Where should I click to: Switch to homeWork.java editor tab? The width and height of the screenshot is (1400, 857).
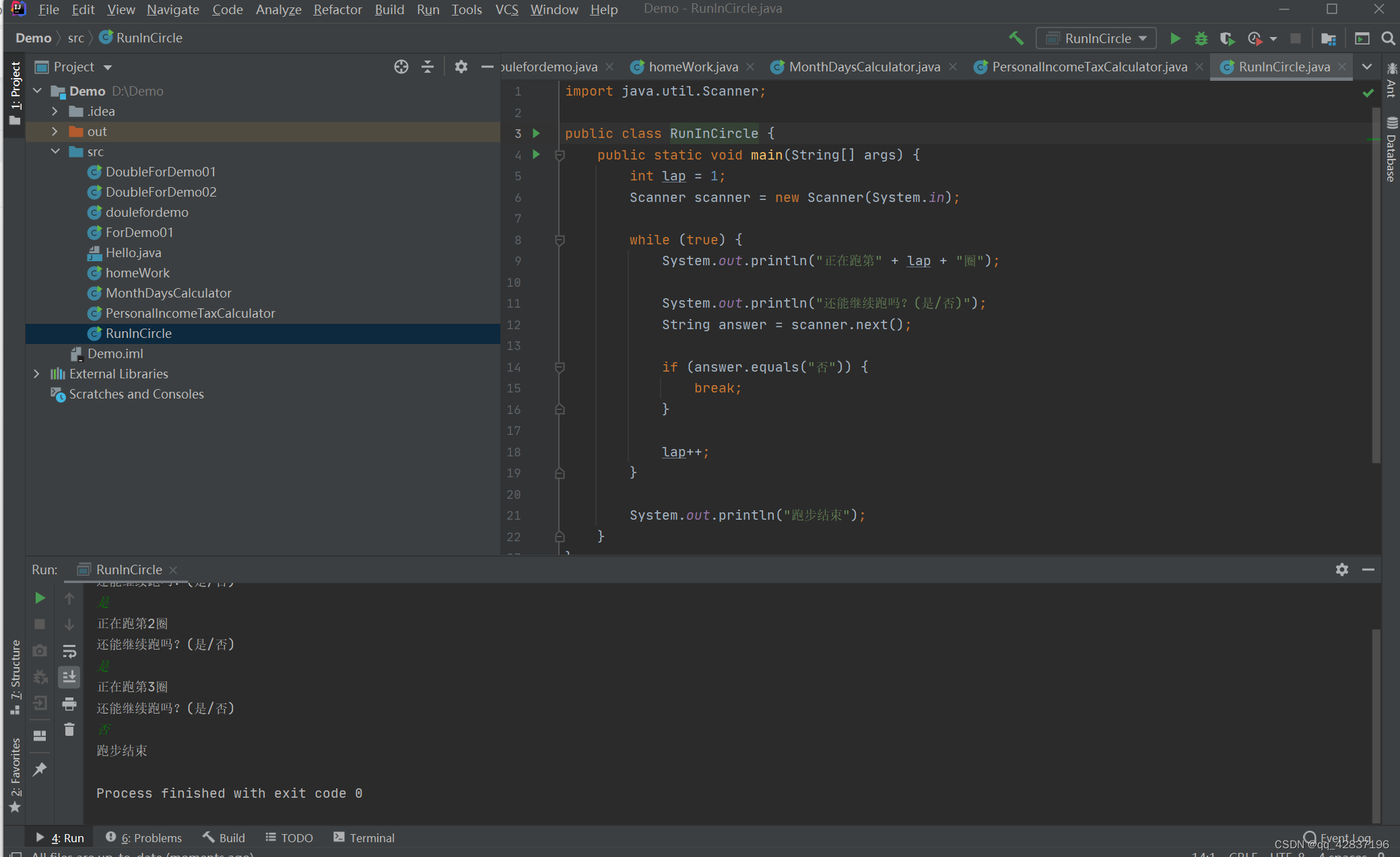click(x=693, y=67)
